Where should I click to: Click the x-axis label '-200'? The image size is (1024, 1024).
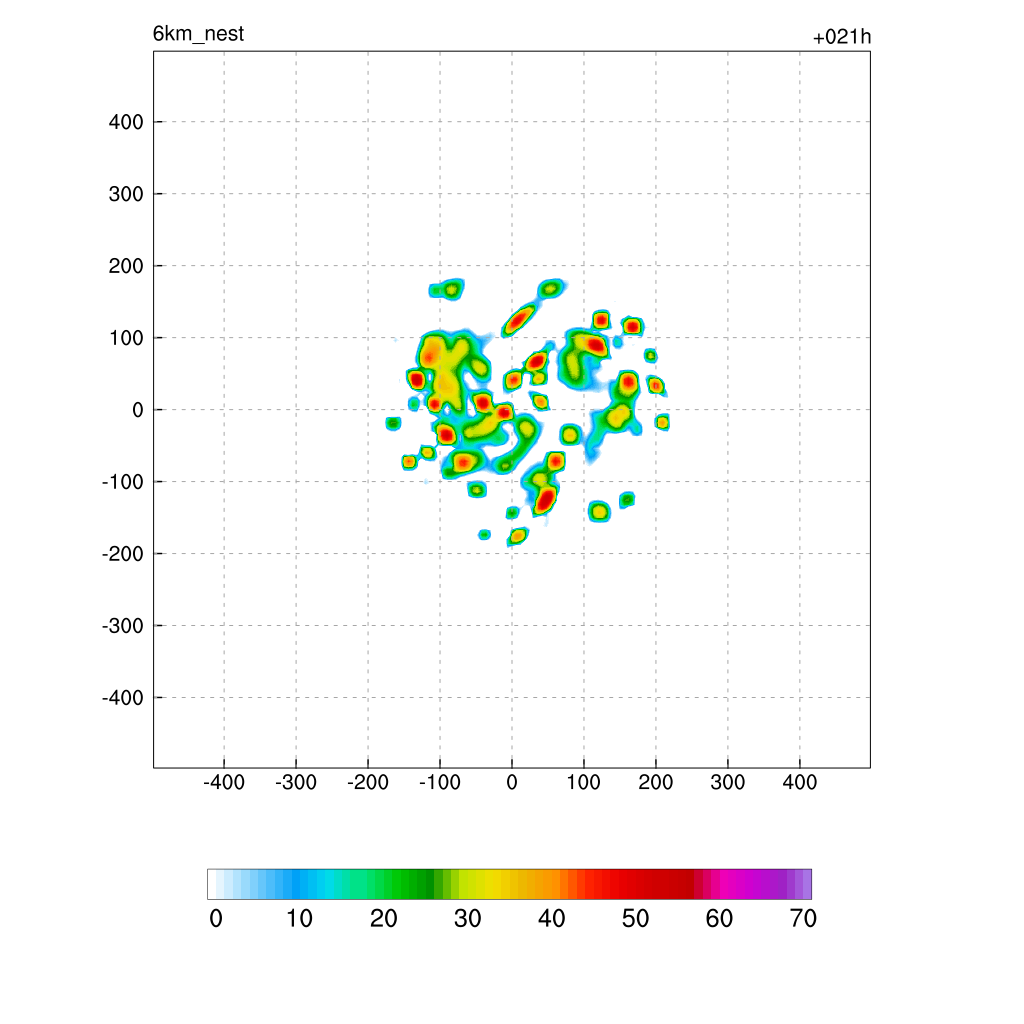(x=368, y=782)
